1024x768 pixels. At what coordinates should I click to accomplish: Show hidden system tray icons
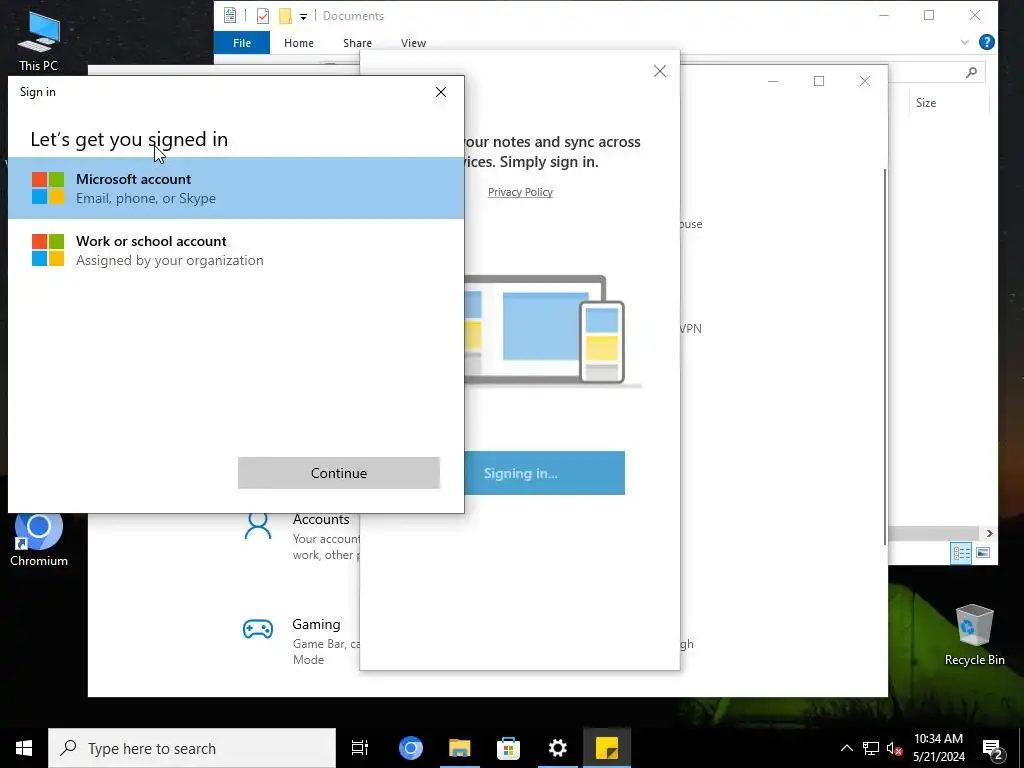(846, 748)
